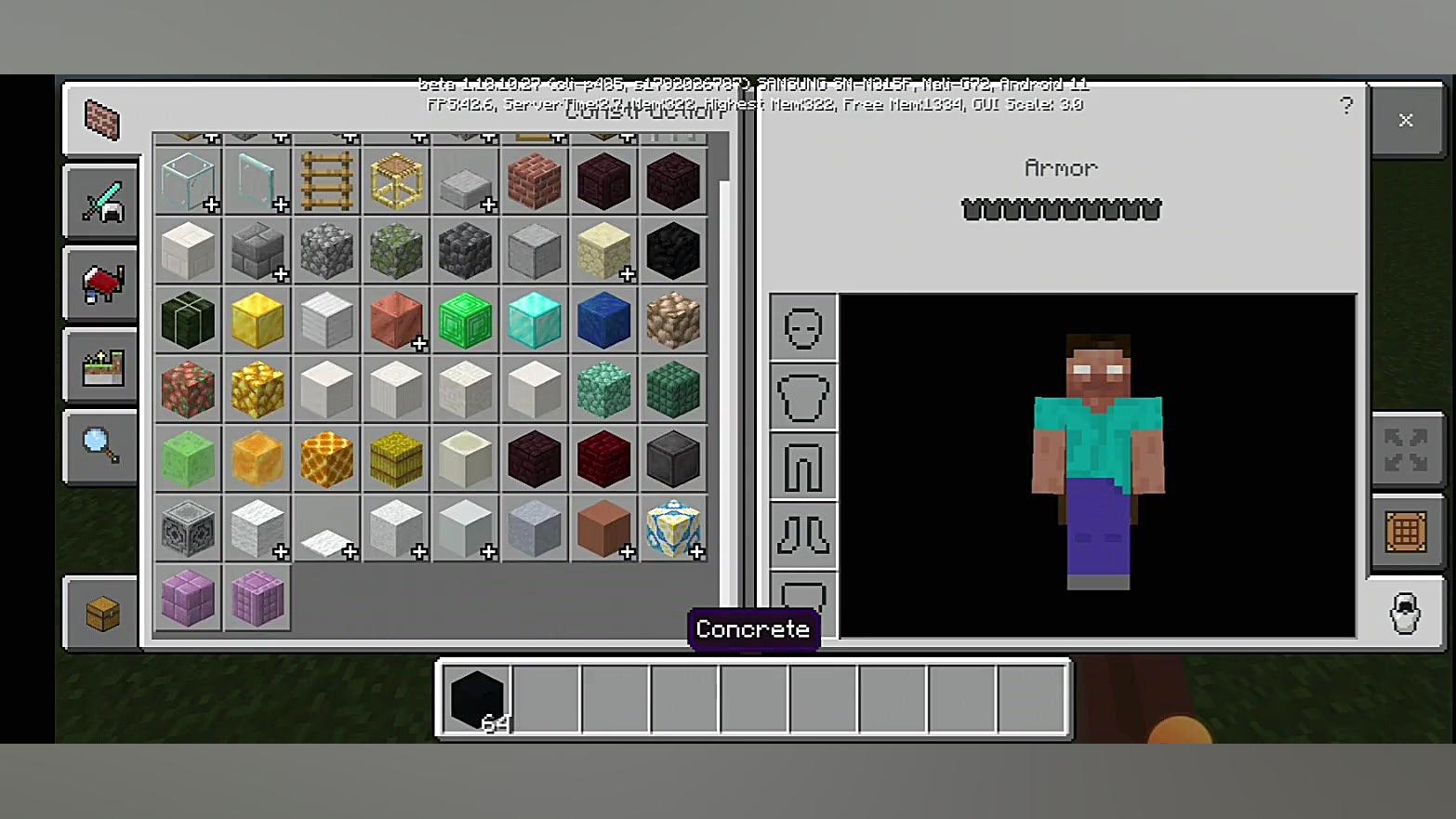Select the mossy cobblestone block

click(x=396, y=251)
